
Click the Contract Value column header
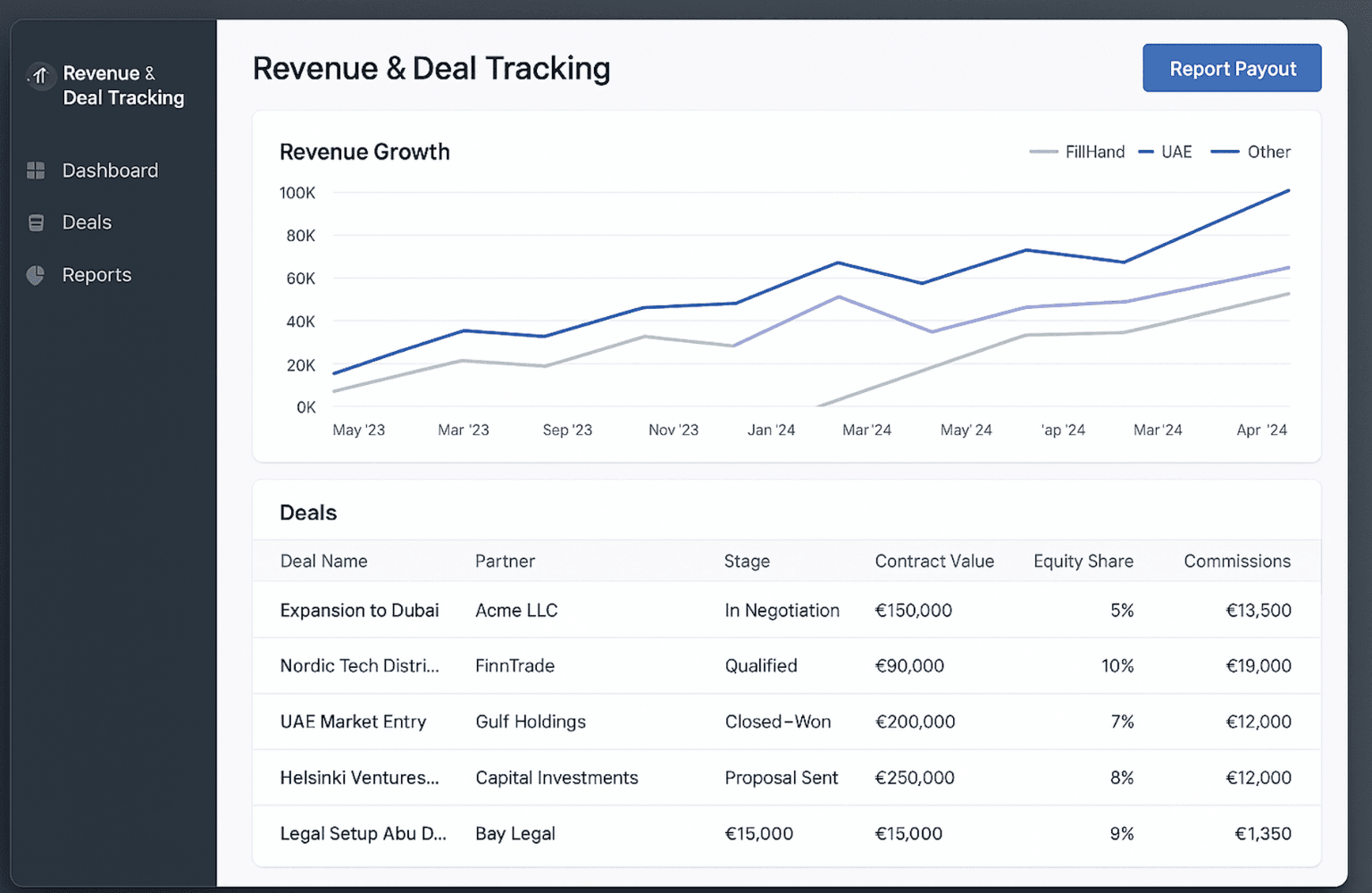pos(934,561)
